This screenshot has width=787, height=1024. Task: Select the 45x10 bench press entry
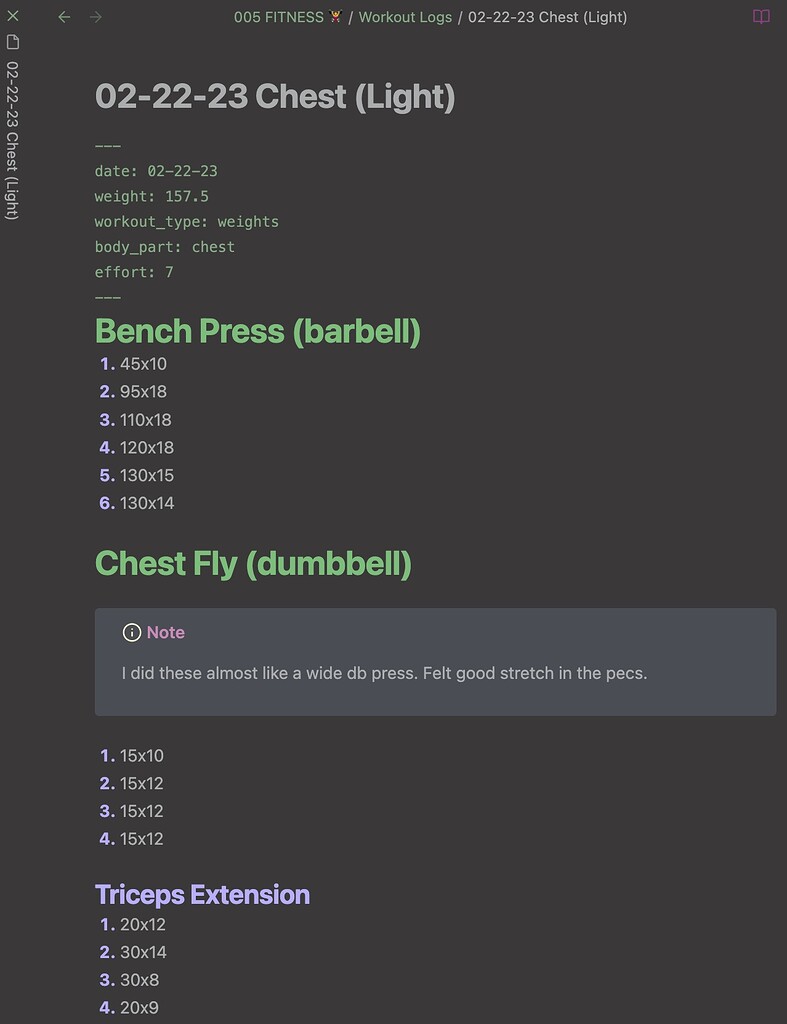click(x=144, y=363)
